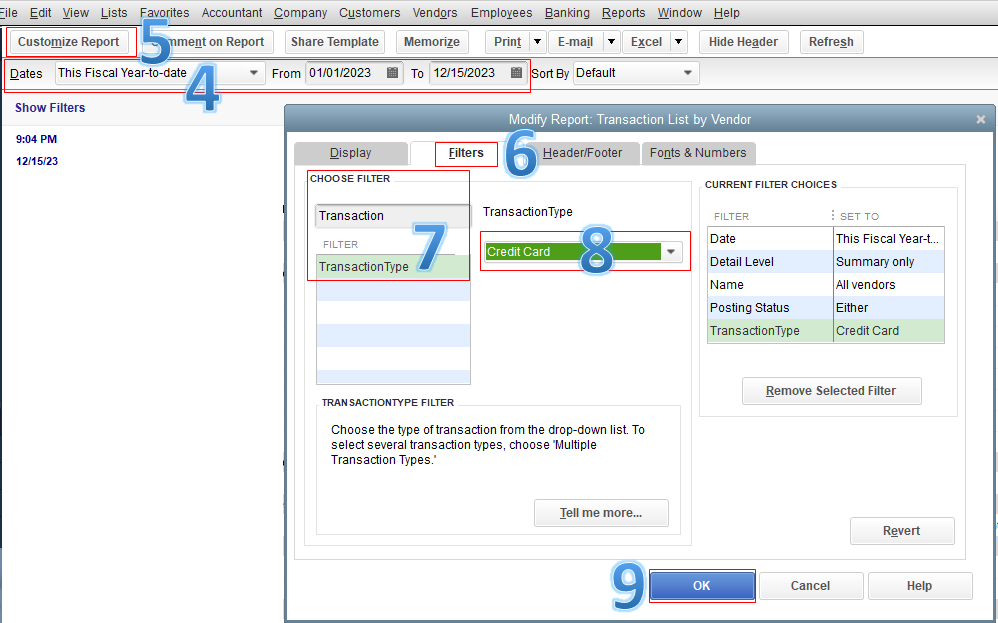Switch to the Fonts & Numbers tab
This screenshot has width=998, height=623.
click(x=698, y=153)
